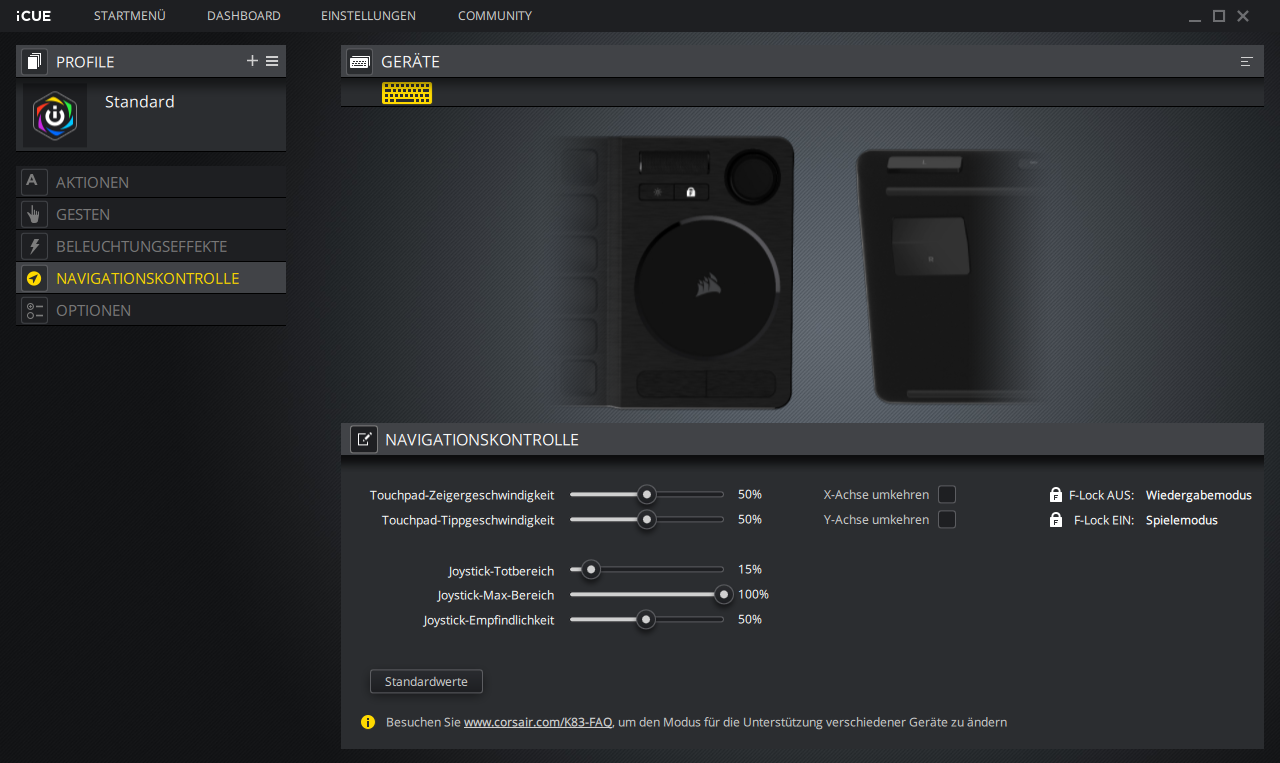
Task: Click the Standard profile rainbow icon
Action: click(x=55, y=117)
